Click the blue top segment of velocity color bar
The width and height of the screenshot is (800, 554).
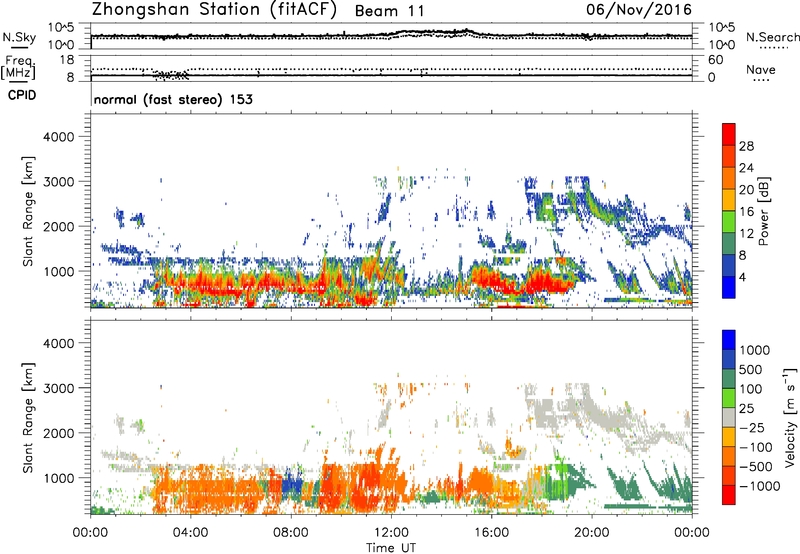pos(729,340)
